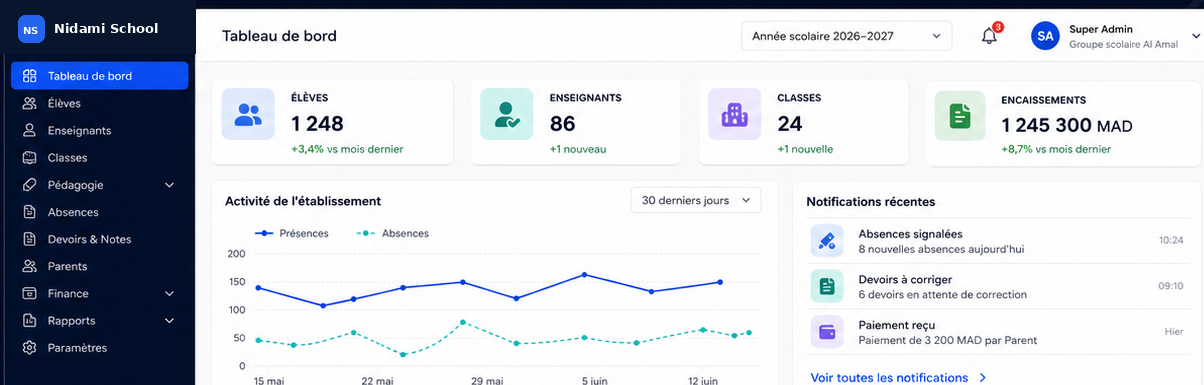The width and height of the screenshot is (1204, 385).
Task: Open the 30 derniers jours period dropdown
Action: 696,200
